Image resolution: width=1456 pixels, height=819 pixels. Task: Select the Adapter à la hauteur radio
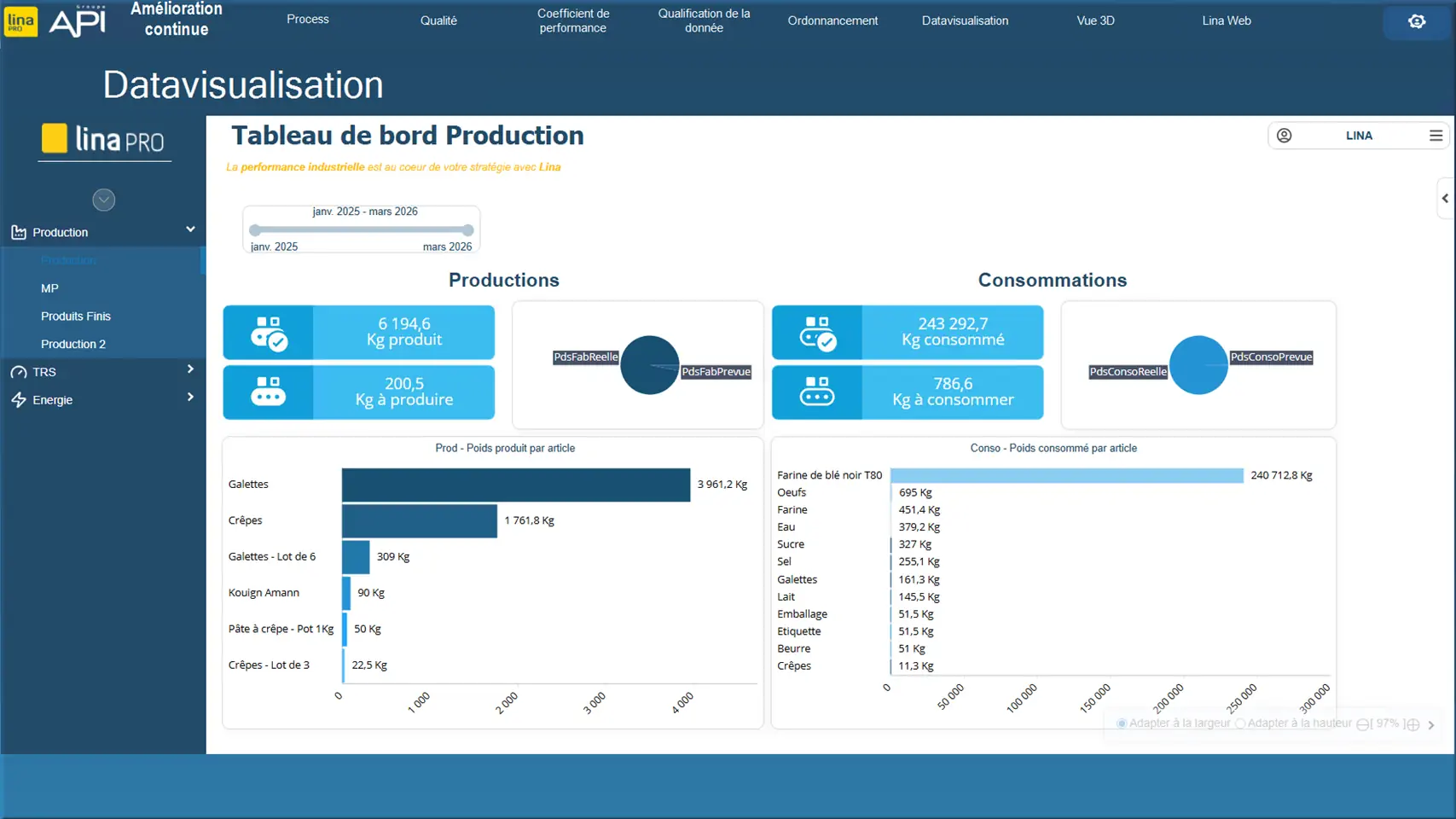(x=1240, y=723)
